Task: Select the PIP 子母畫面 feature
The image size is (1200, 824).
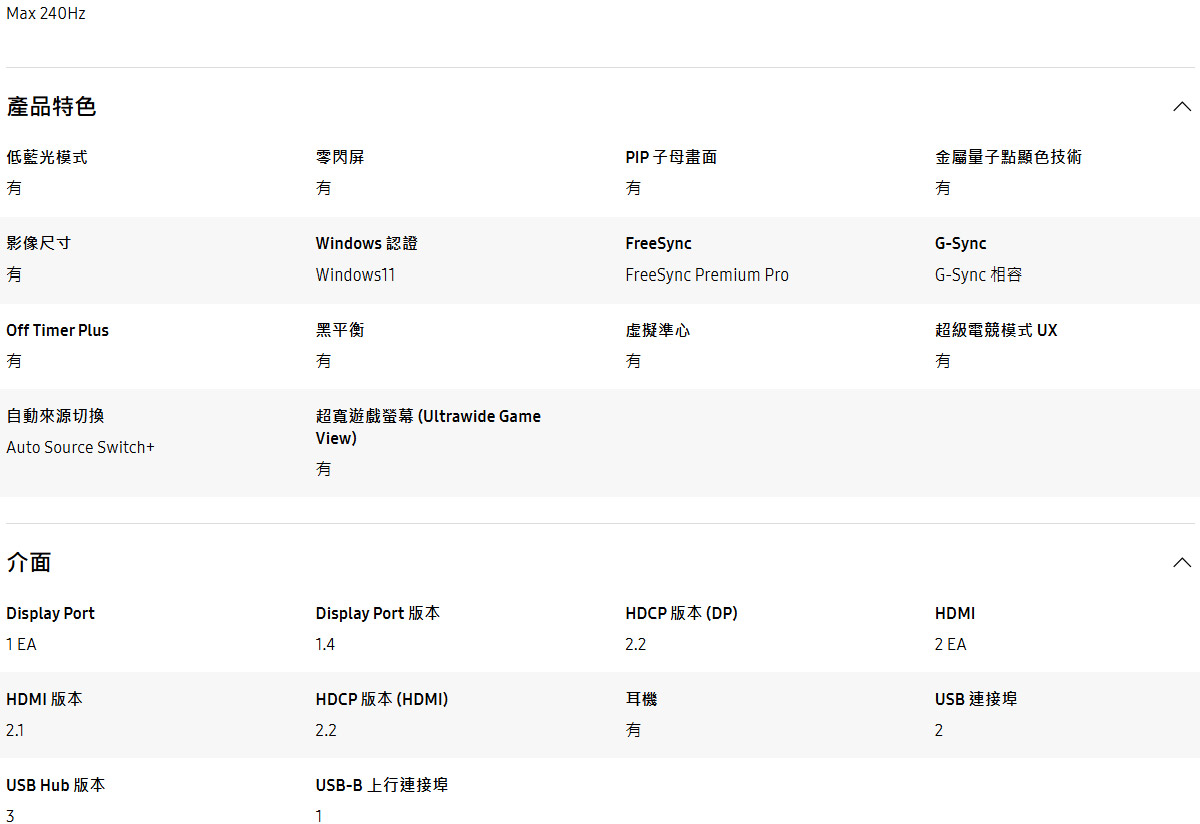Action: coord(671,156)
